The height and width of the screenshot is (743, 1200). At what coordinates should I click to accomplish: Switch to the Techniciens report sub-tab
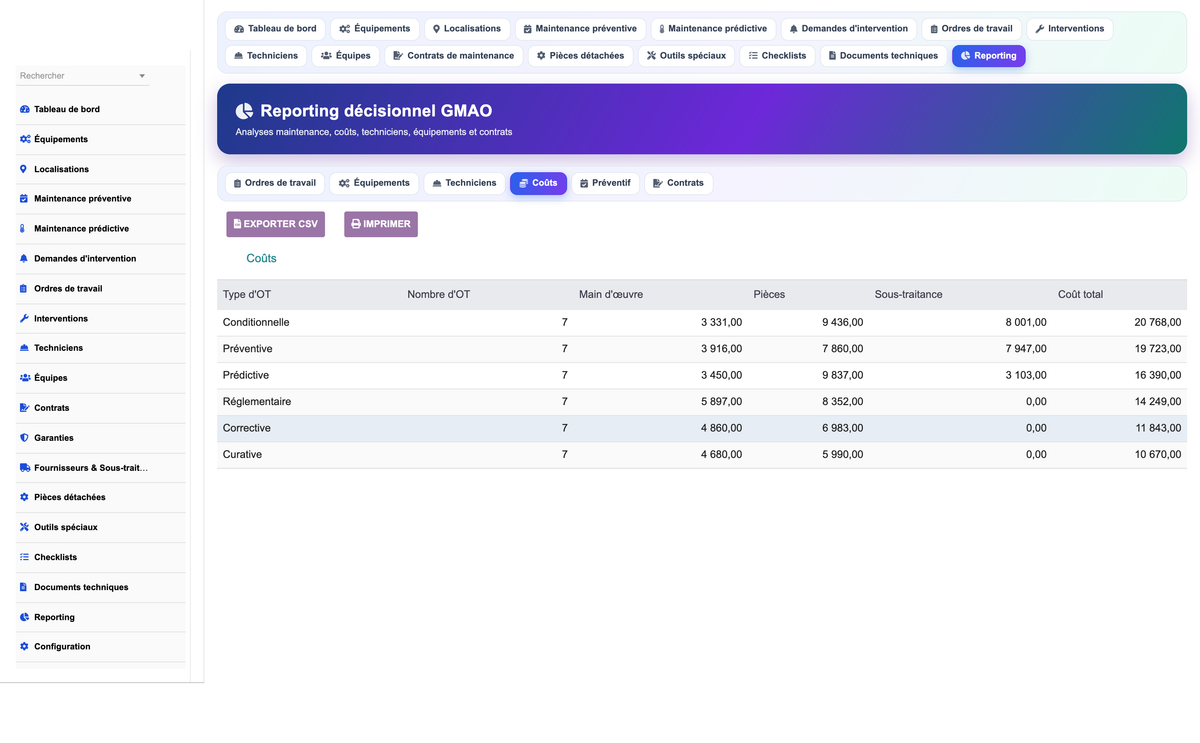(465, 183)
